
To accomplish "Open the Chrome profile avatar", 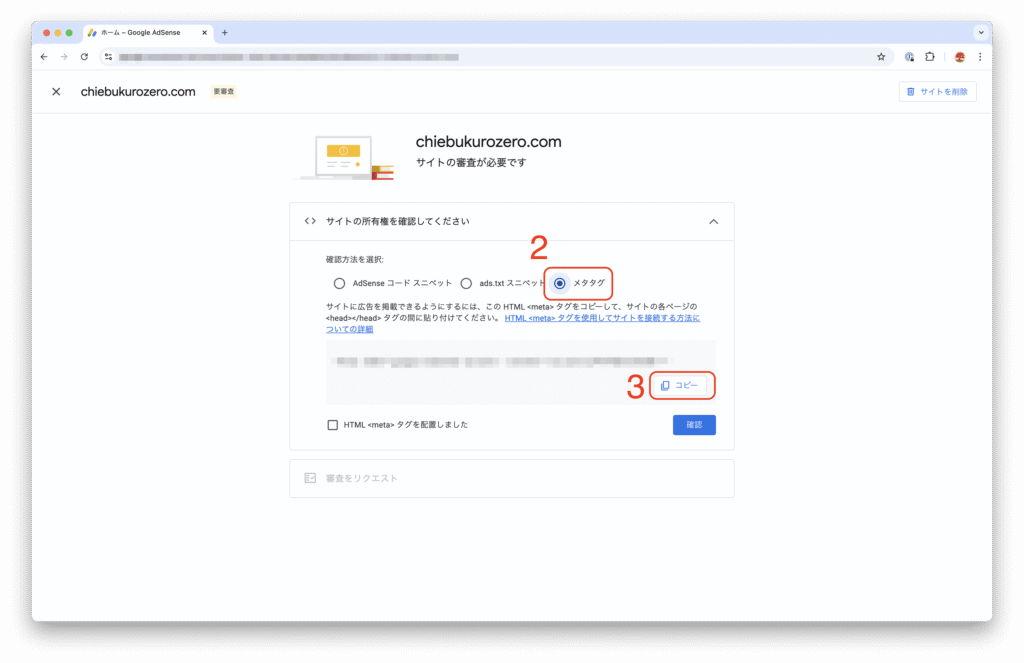I will click(959, 57).
